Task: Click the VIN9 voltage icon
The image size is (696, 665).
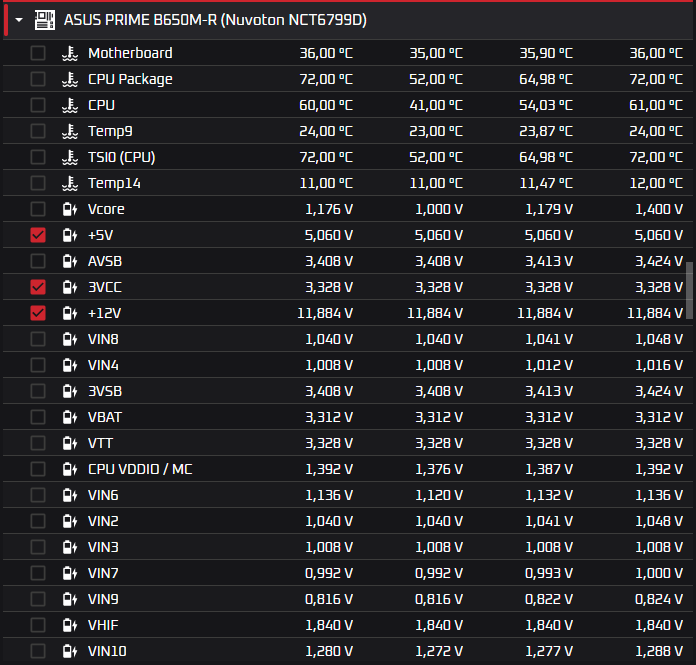Action: 70,599
